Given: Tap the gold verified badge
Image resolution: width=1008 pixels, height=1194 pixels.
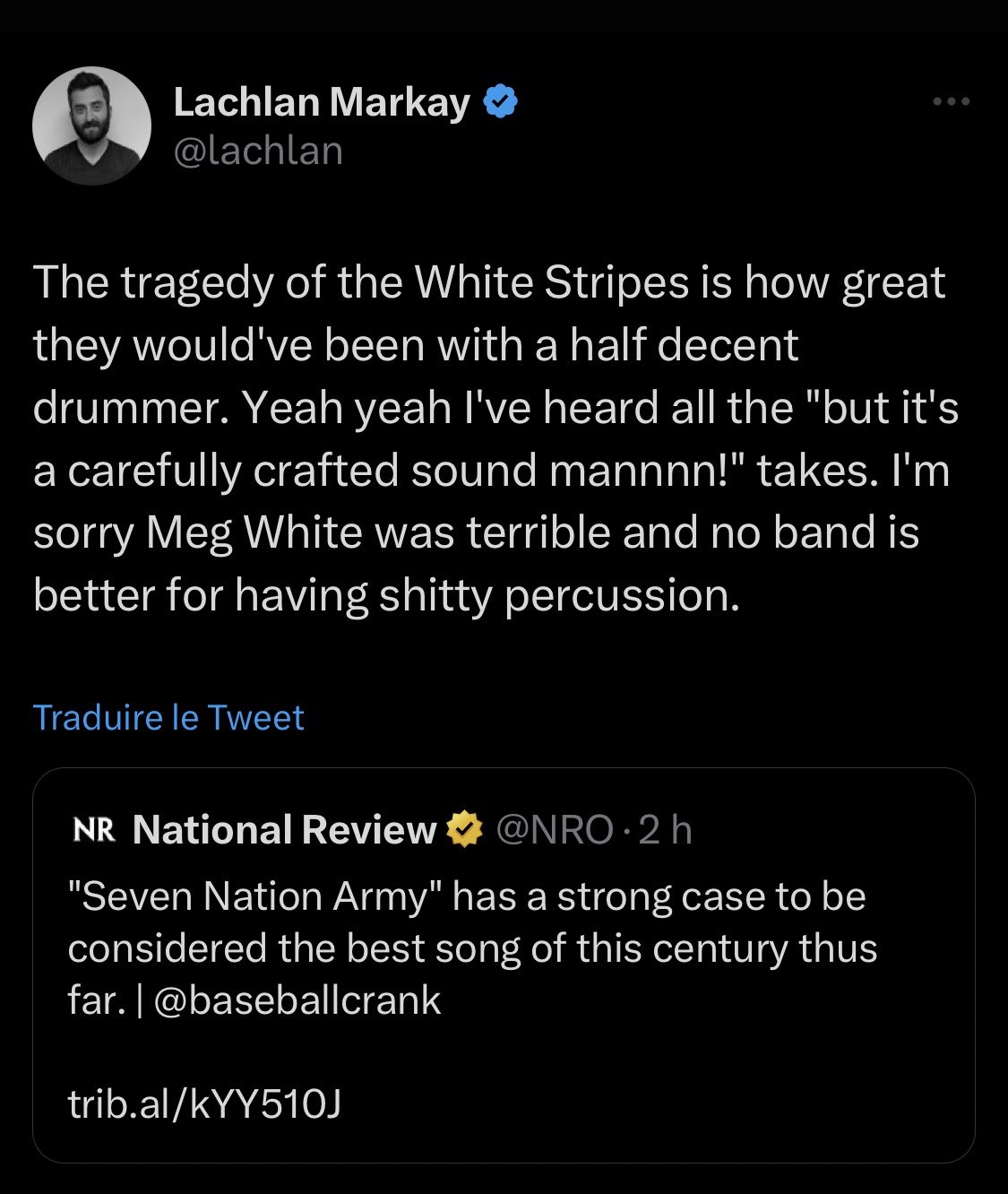Looking at the screenshot, I should (464, 830).
